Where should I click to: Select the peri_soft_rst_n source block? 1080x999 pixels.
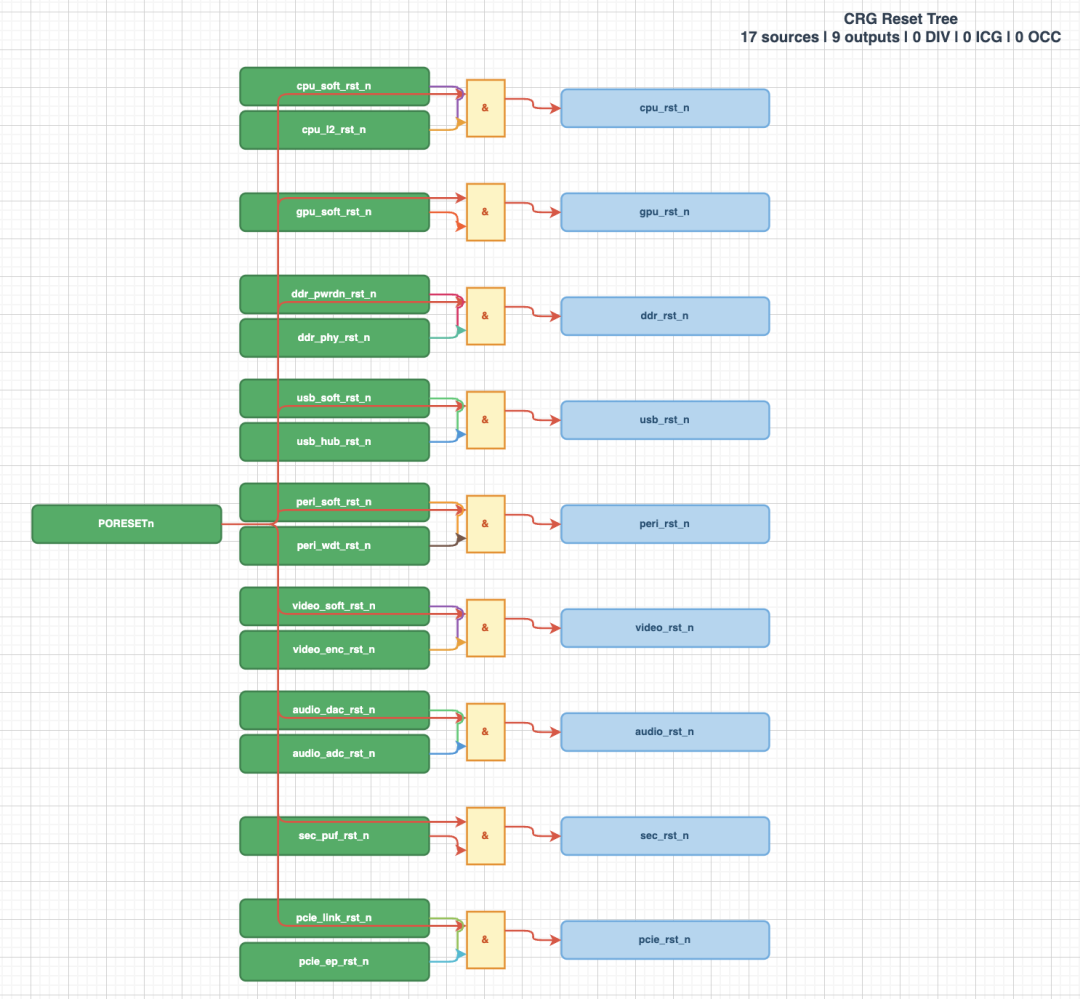(335, 502)
